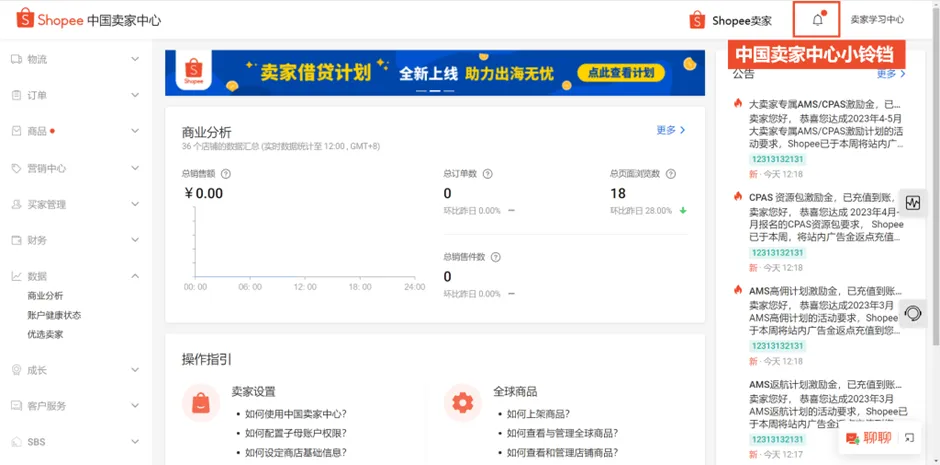This screenshot has width=940, height=465.
Task: Expand the 订单 menu chevron
Action: [135, 95]
